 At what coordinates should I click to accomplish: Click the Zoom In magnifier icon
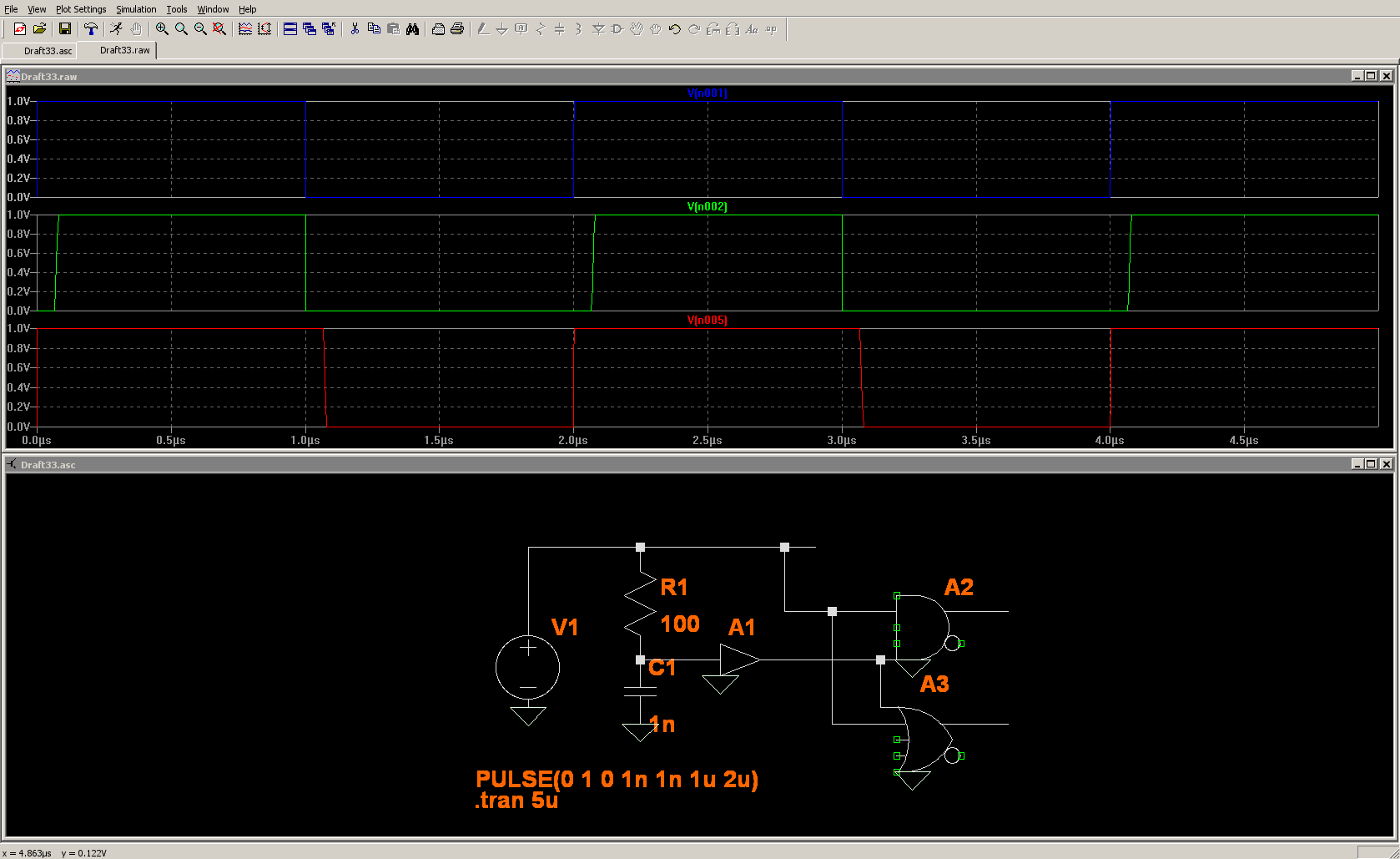(x=162, y=29)
